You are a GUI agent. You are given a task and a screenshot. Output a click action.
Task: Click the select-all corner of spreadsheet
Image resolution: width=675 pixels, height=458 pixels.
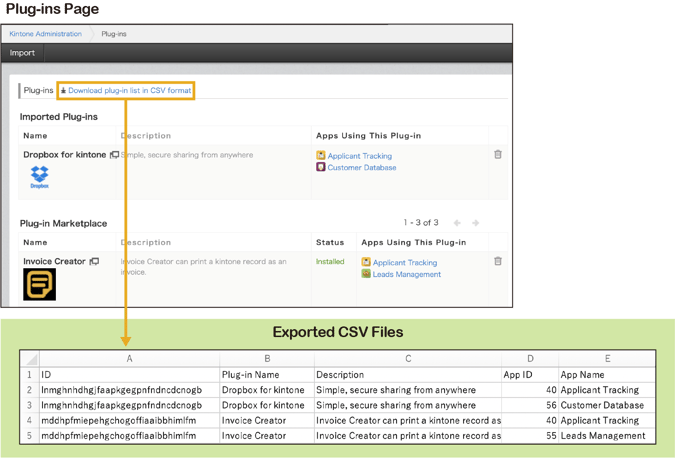tap(30, 359)
